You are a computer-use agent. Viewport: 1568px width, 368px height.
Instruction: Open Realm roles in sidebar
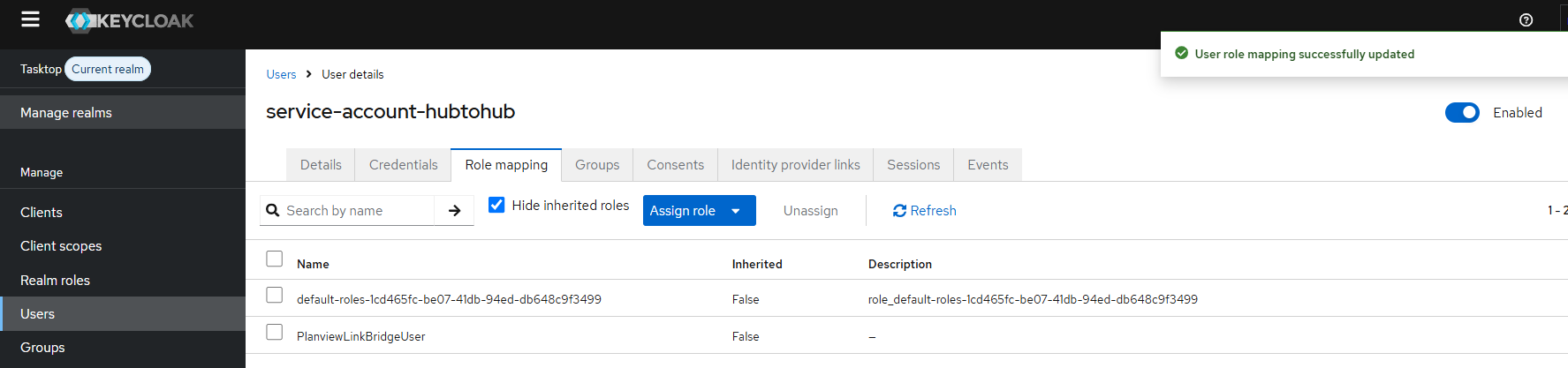(123, 280)
